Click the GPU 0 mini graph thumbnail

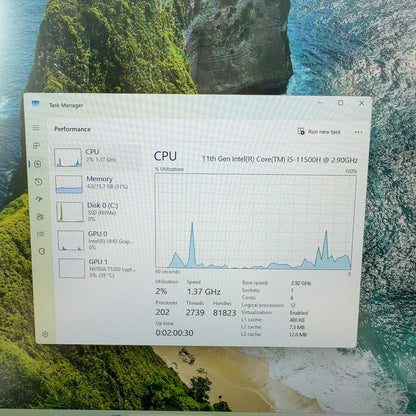tap(71, 240)
